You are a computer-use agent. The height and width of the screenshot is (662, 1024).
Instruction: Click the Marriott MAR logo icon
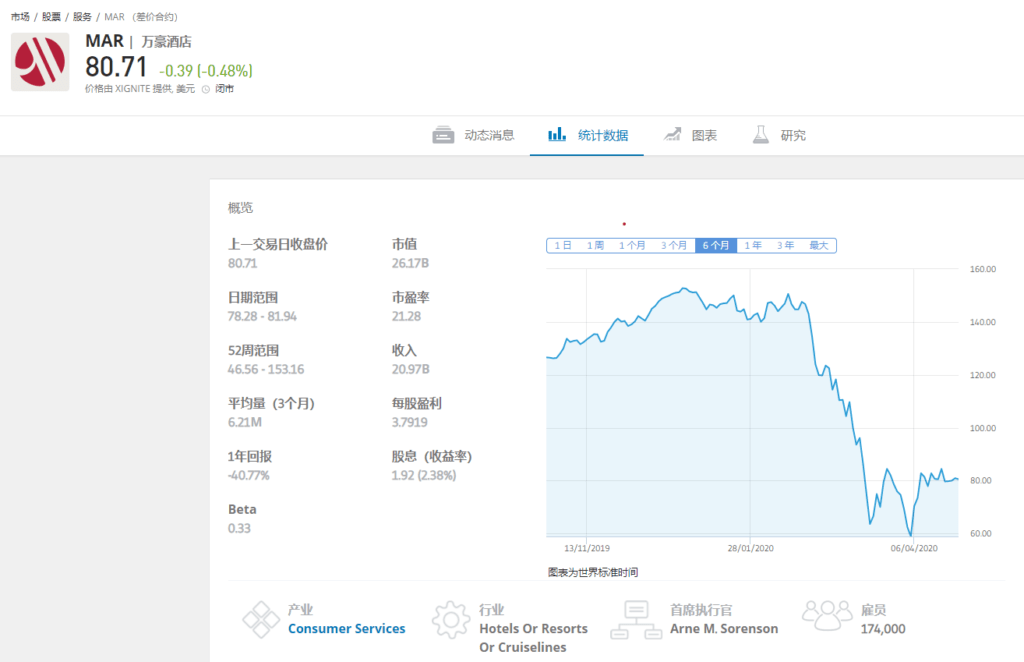pos(40,62)
